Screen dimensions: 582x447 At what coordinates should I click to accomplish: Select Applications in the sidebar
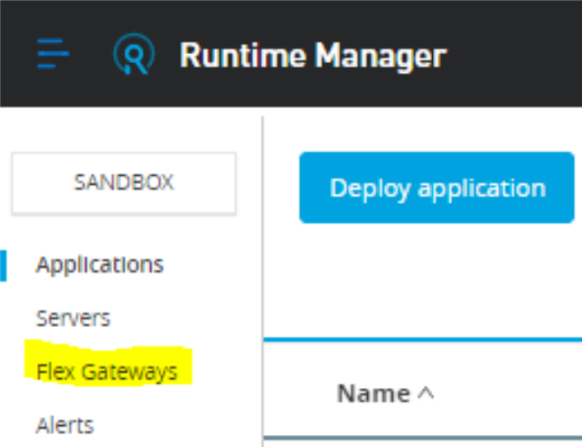100,265
